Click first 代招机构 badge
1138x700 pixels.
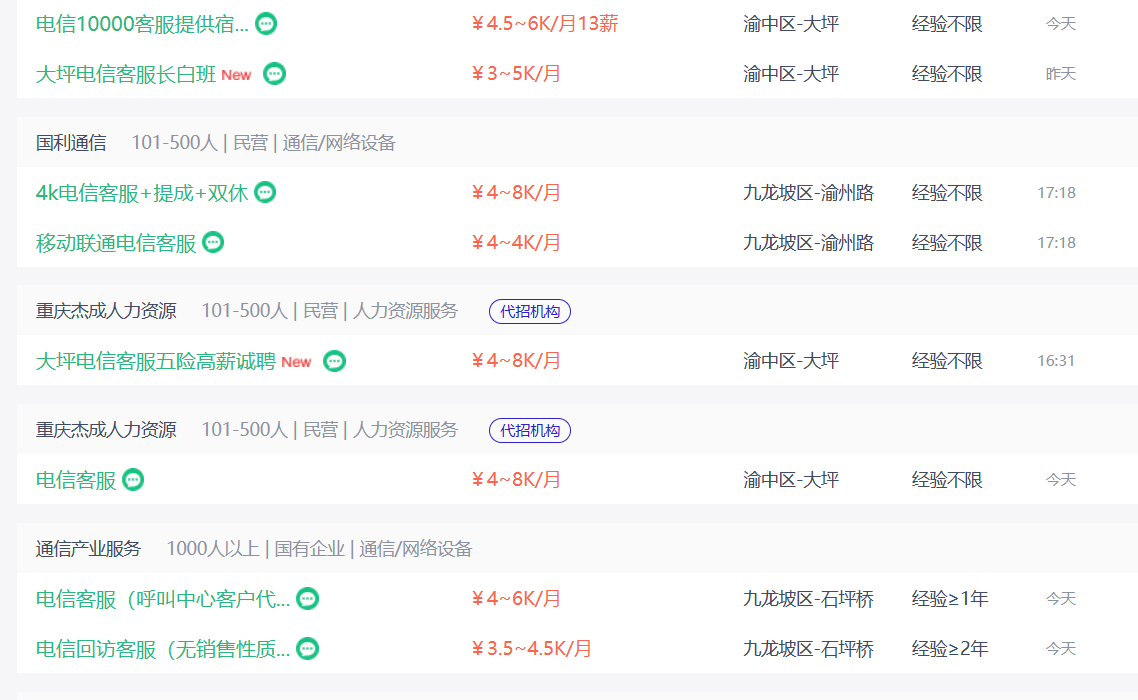click(x=530, y=312)
